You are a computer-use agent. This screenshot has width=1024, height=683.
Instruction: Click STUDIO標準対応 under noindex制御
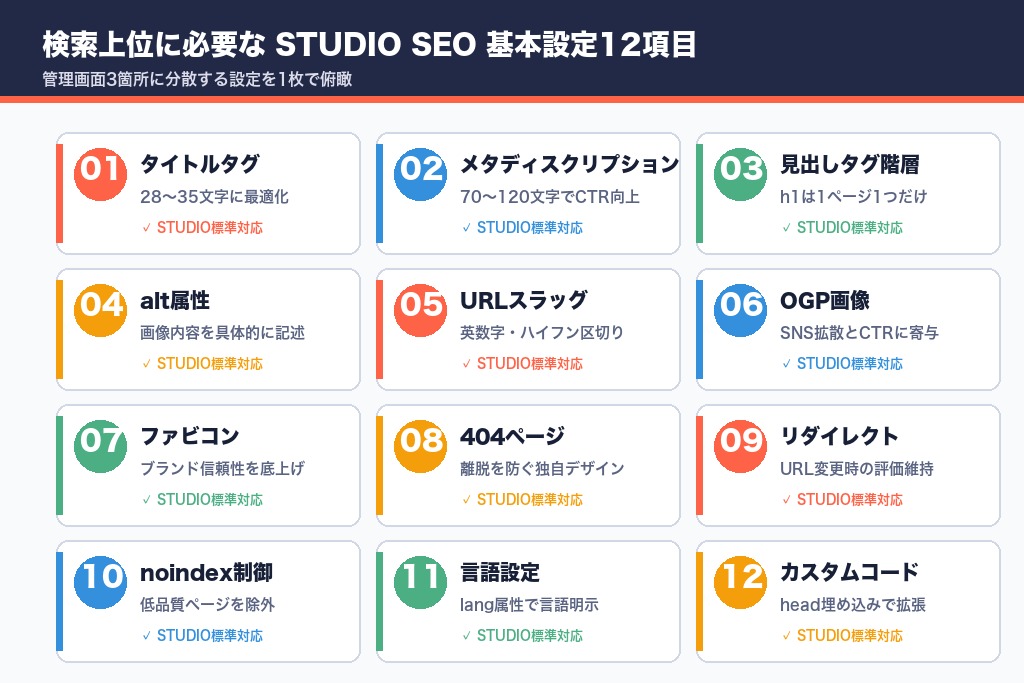pos(210,635)
